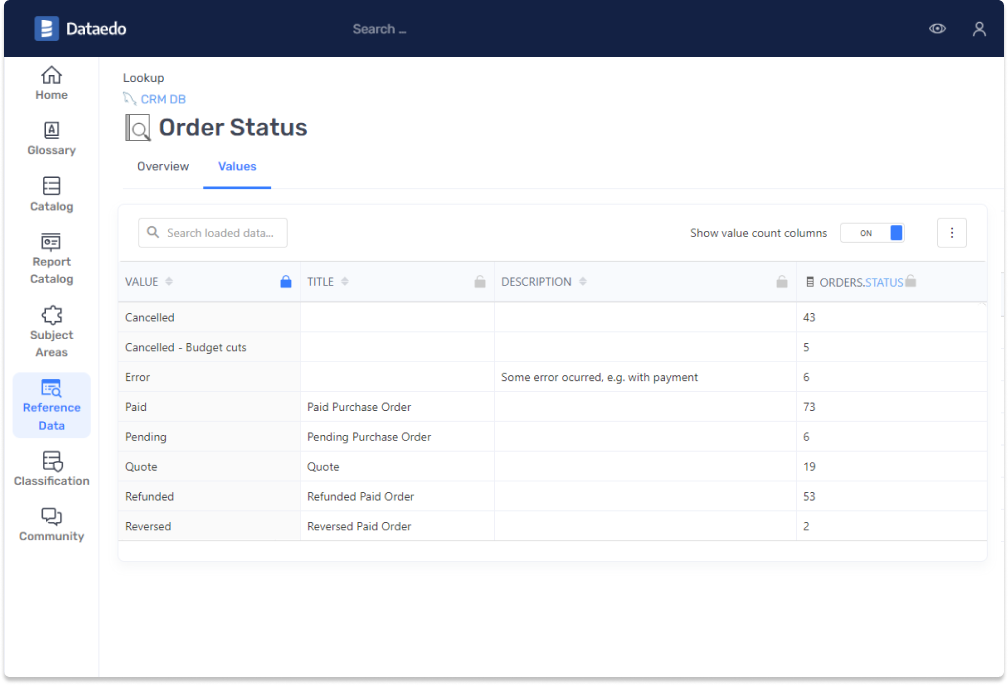Sort by the TITLE column arrows
Screen dimensions: 1008x685
click(x=345, y=282)
